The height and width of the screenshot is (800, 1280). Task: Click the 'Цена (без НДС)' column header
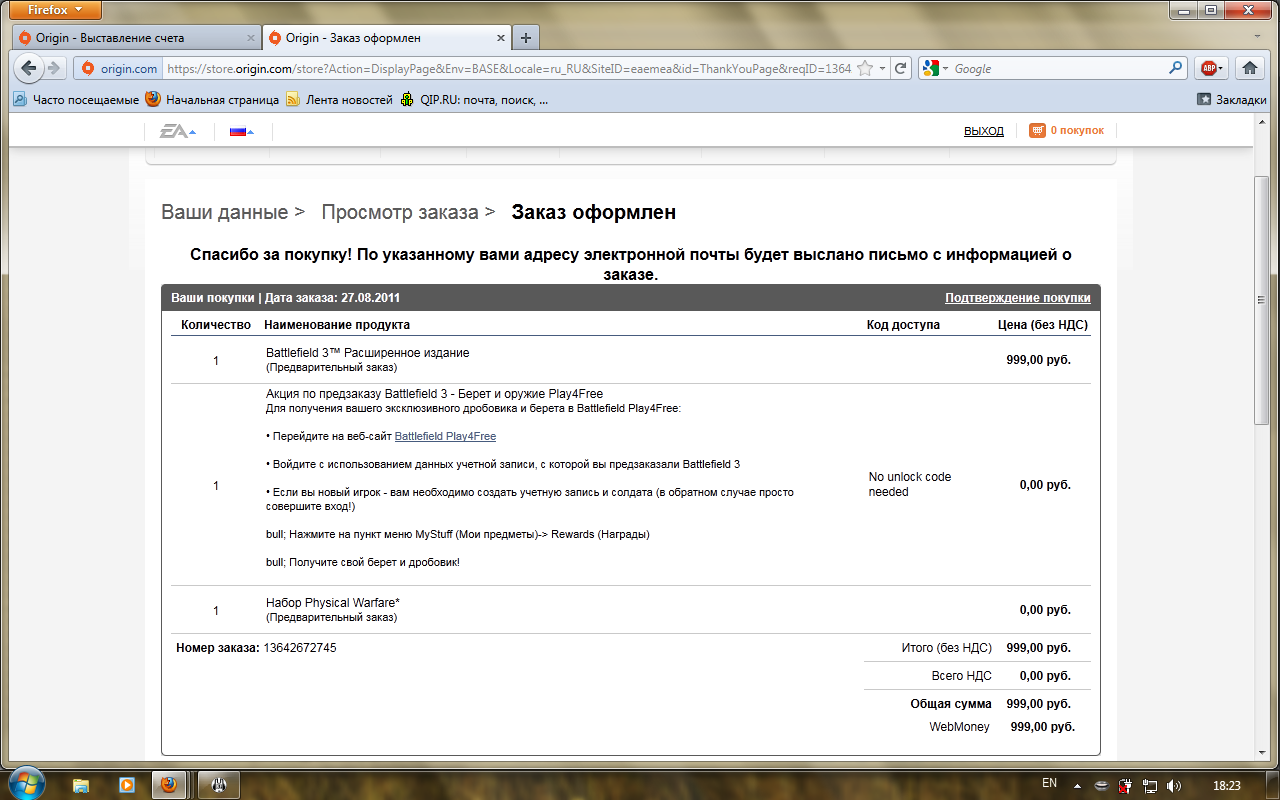(x=1043, y=325)
